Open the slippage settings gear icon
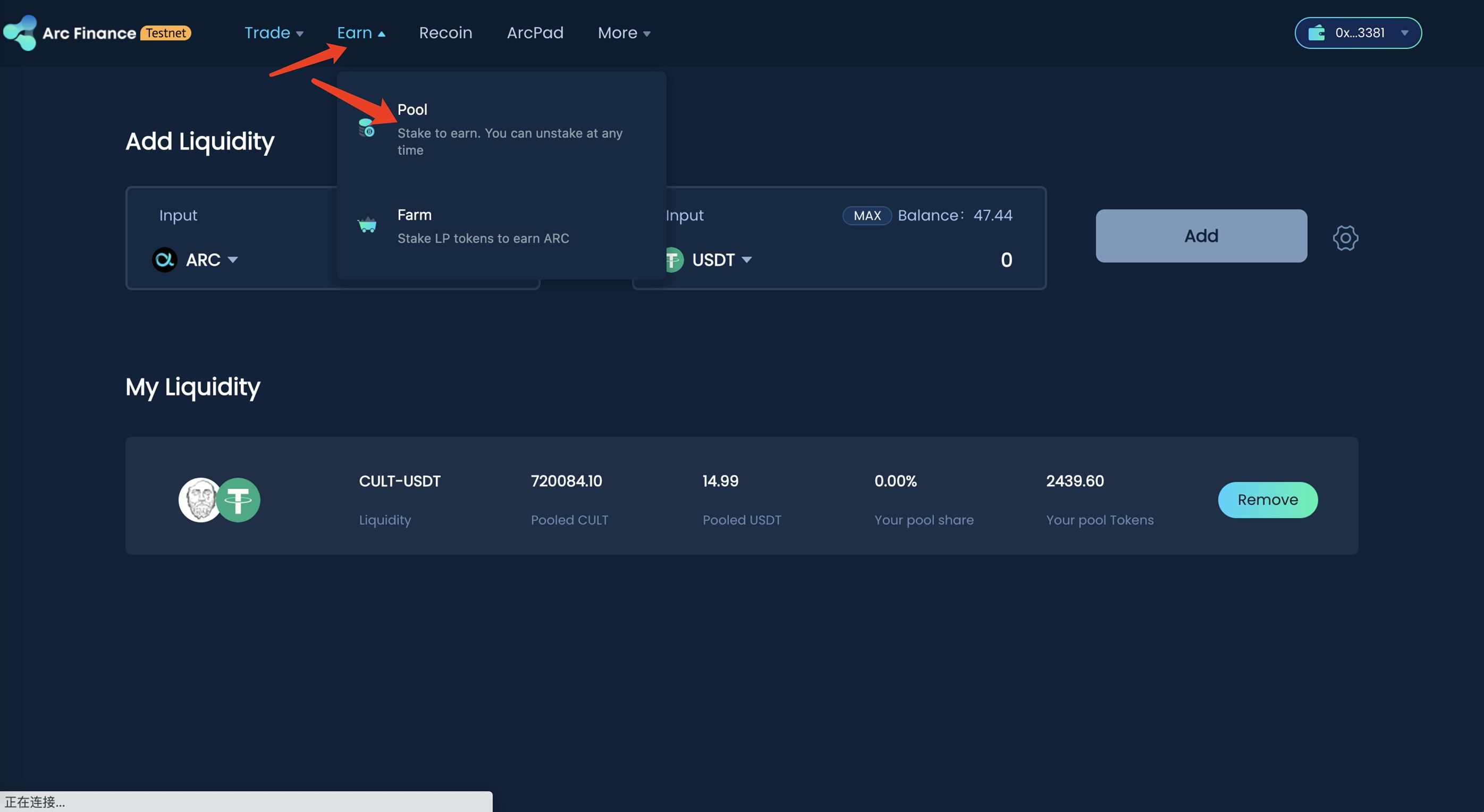 point(1345,238)
